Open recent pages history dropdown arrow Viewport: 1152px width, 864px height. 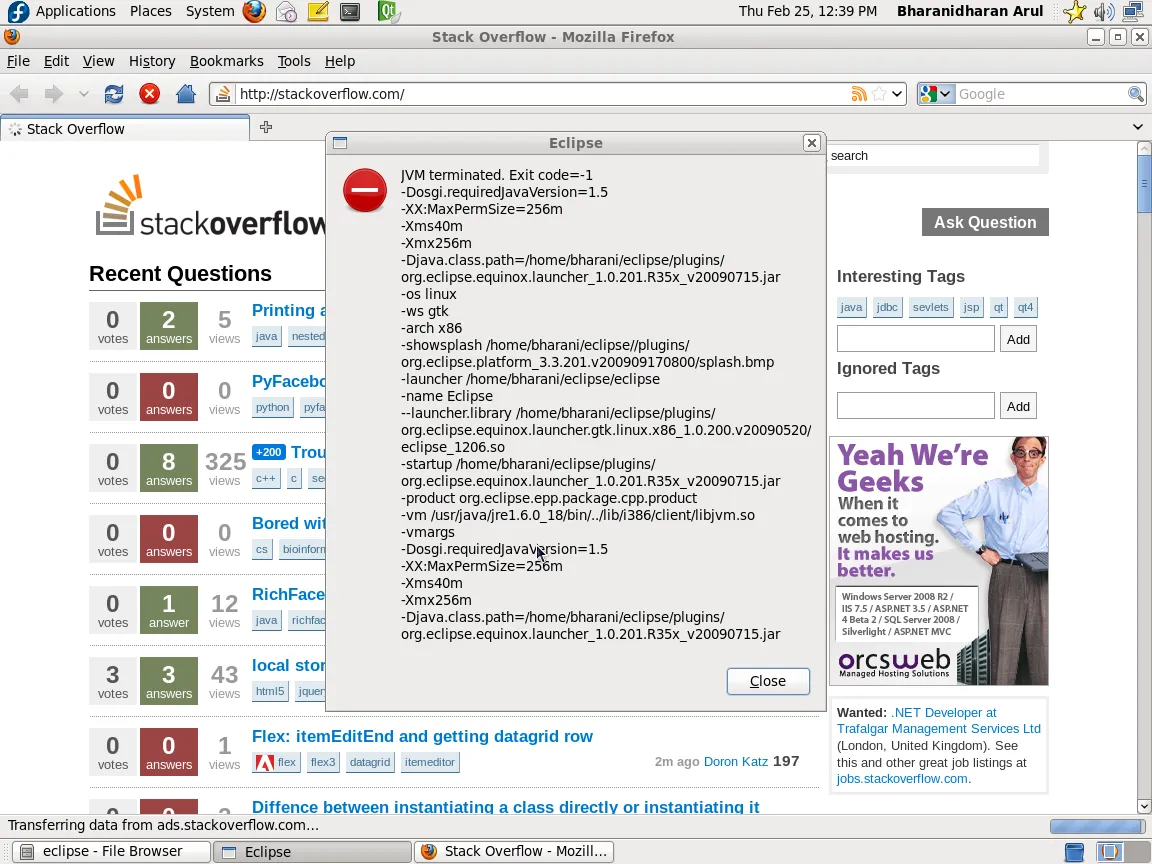83,94
